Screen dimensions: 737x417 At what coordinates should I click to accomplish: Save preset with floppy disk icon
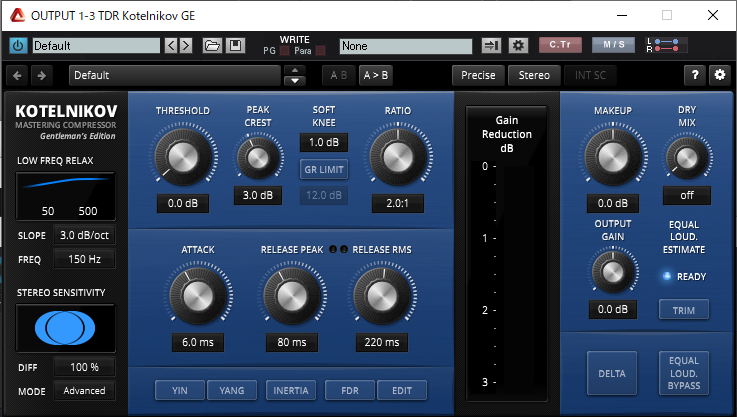[235, 46]
